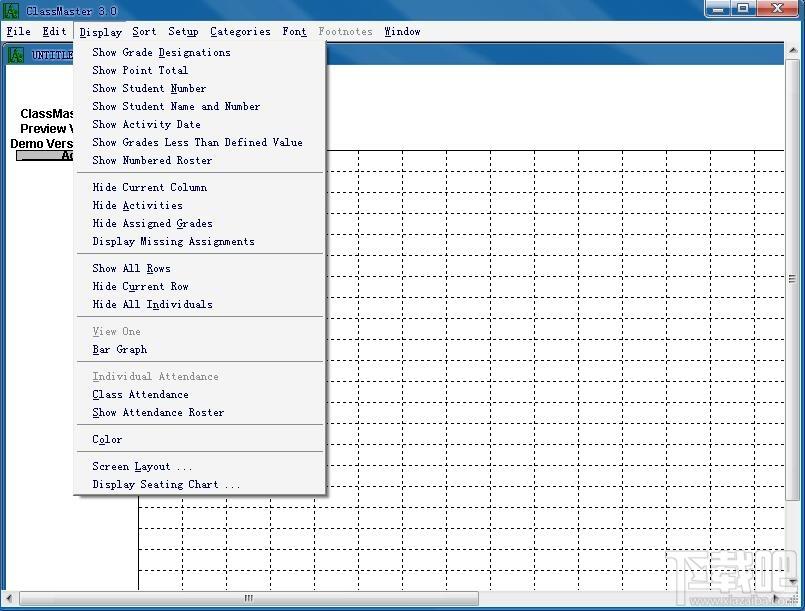The width and height of the screenshot is (805, 611).
Task: Choose Show Point Total
Action: [200, 70]
